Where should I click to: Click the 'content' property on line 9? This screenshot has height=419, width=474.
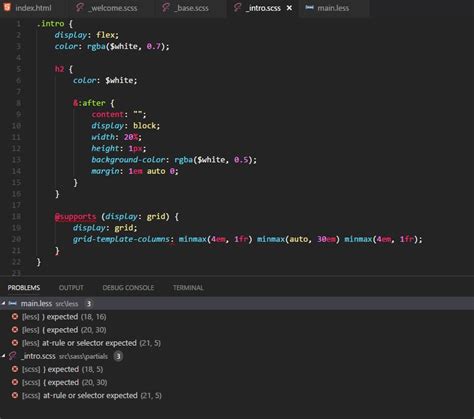click(x=108, y=114)
